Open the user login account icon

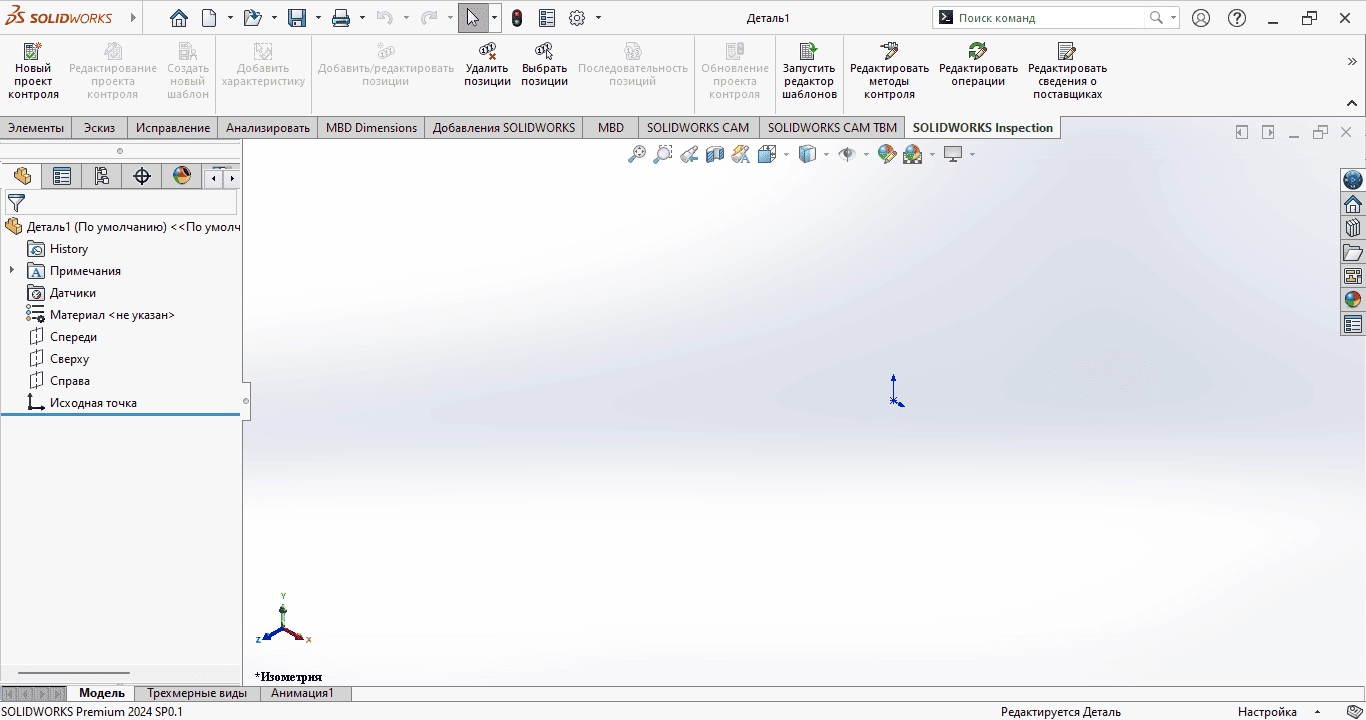point(1201,18)
